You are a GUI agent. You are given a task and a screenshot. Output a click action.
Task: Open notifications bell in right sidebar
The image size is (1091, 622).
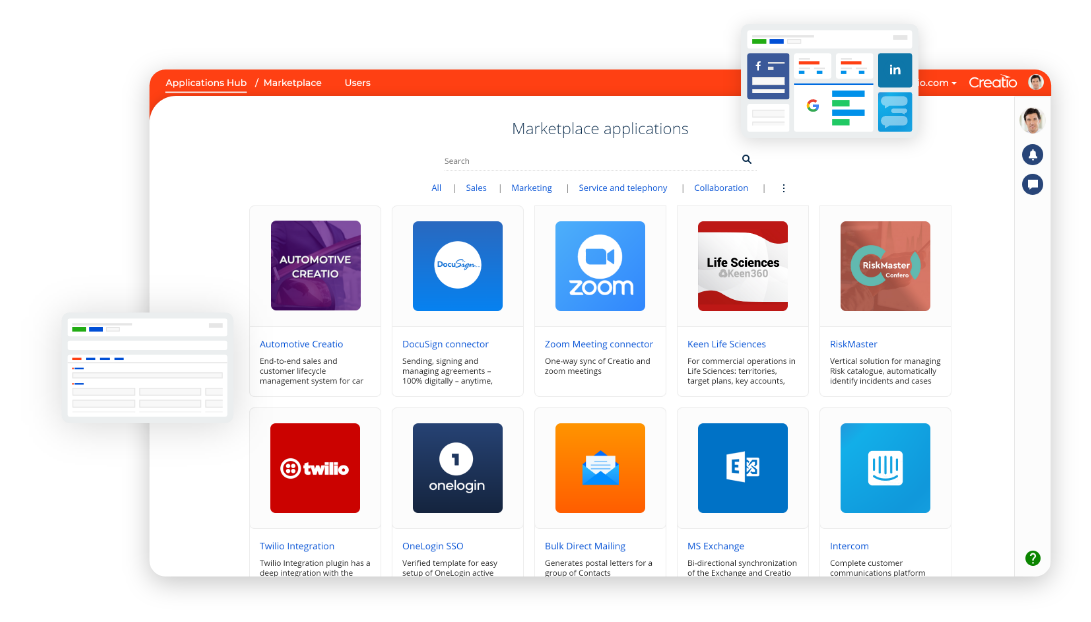coord(1033,154)
